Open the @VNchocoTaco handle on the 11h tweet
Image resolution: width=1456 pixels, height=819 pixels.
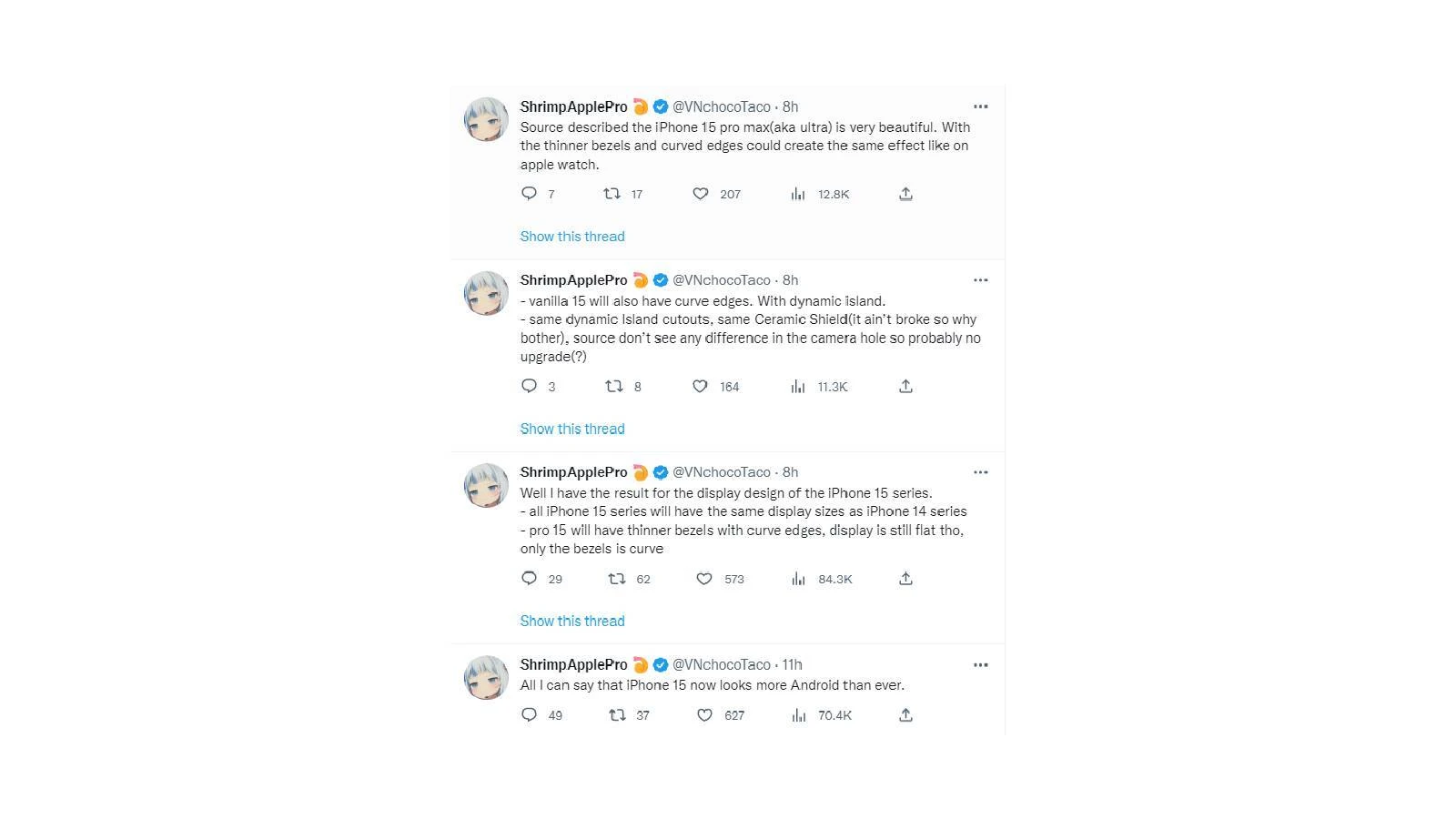point(722,664)
